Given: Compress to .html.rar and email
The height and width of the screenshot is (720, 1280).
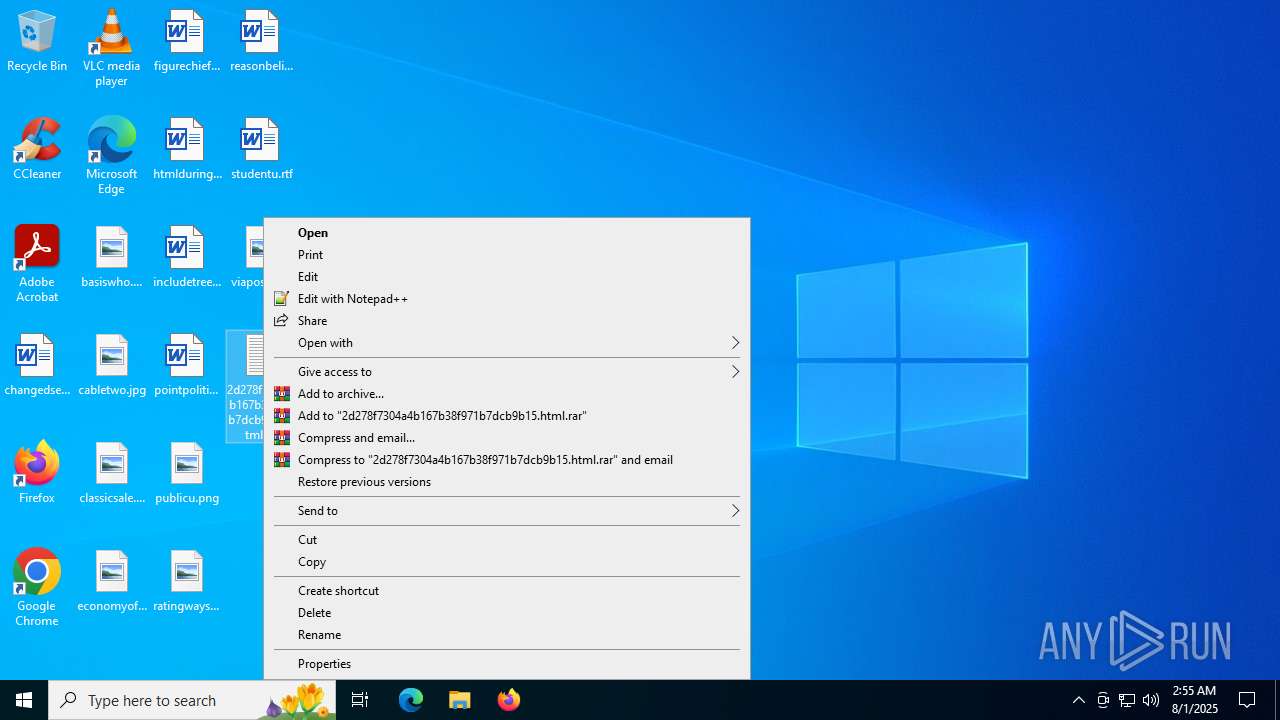Looking at the screenshot, I should click(x=507, y=460).
